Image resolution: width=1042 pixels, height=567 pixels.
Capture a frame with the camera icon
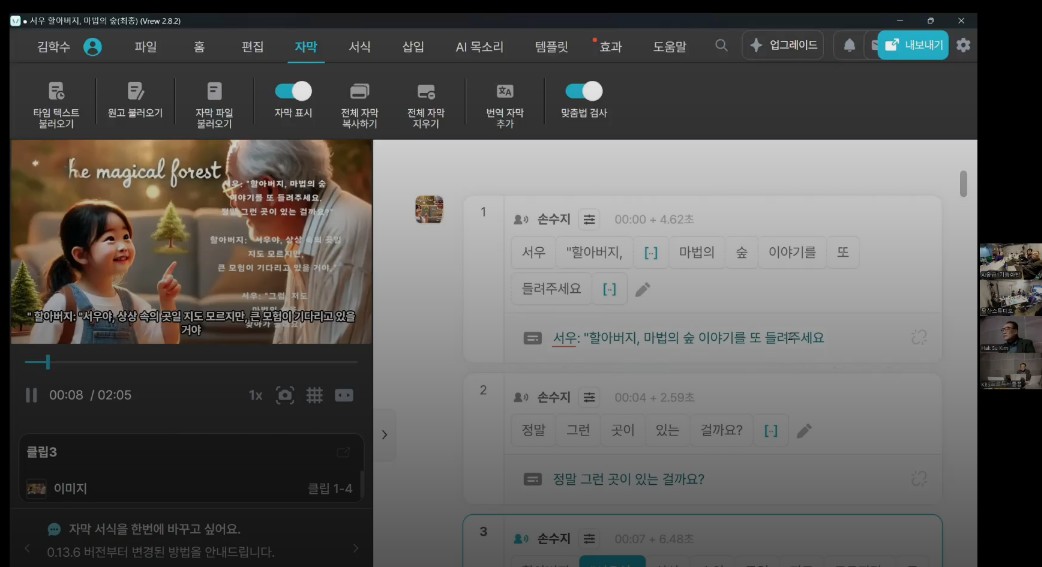coord(285,395)
